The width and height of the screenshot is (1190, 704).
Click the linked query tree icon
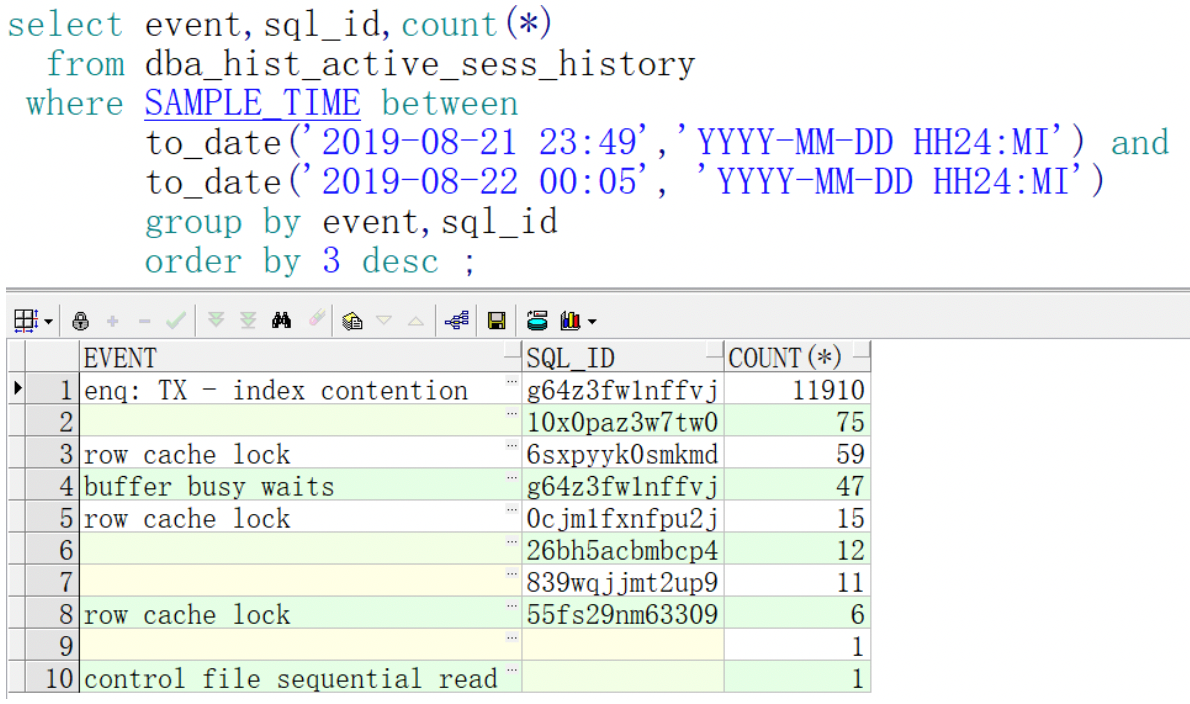tap(458, 321)
